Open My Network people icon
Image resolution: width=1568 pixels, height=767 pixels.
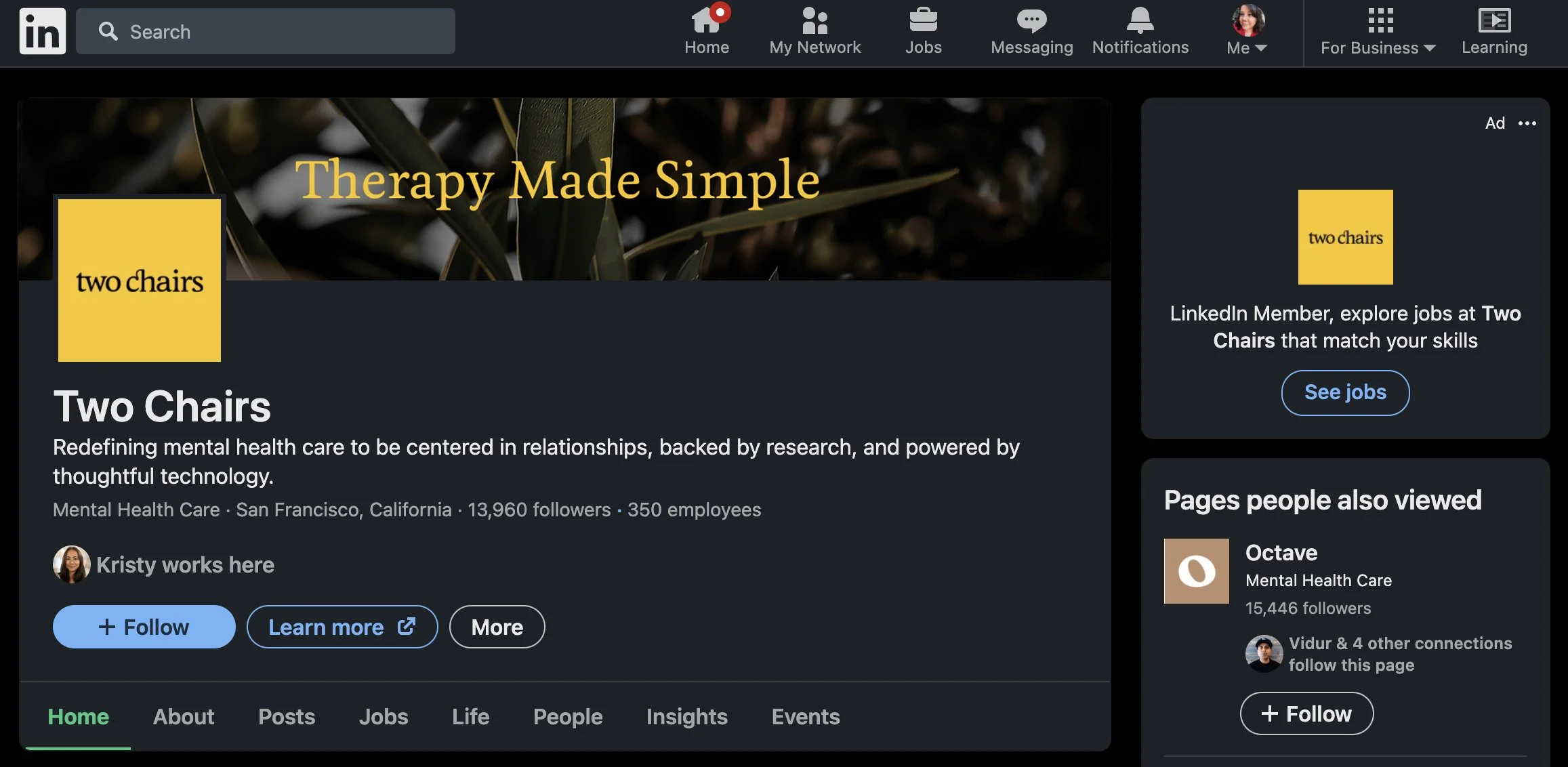pyautogui.click(x=814, y=20)
